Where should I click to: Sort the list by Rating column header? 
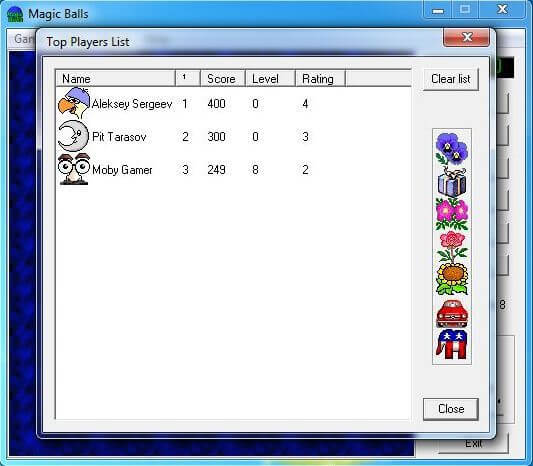pyautogui.click(x=320, y=79)
